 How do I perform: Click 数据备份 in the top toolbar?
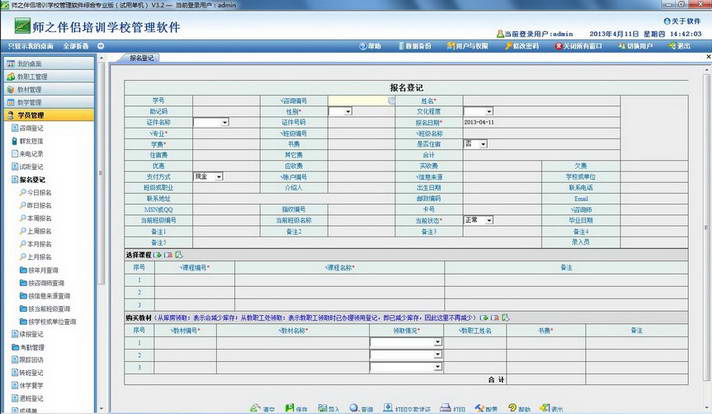pos(415,46)
